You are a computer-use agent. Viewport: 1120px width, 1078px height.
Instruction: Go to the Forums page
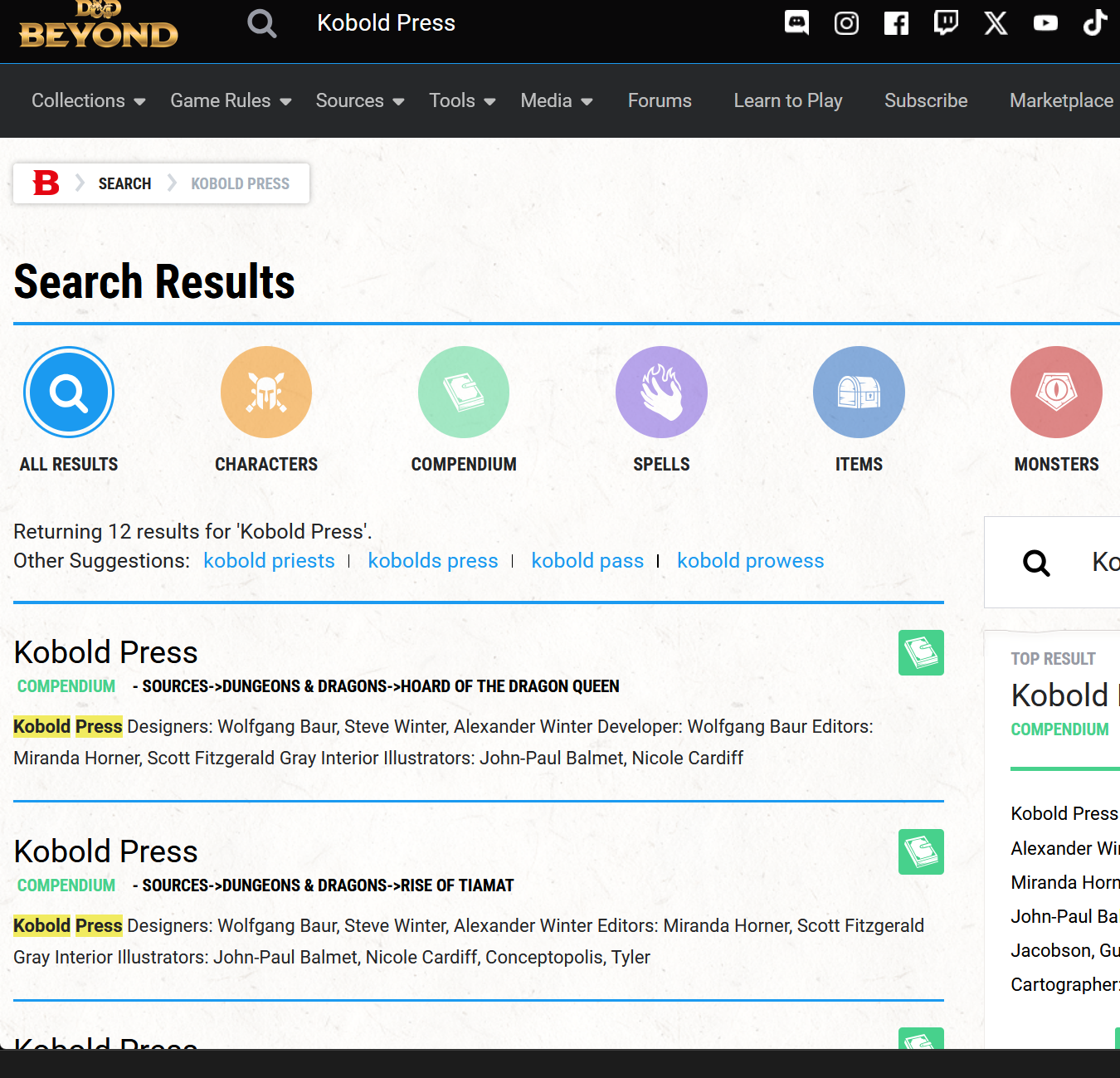[x=660, y=100]
